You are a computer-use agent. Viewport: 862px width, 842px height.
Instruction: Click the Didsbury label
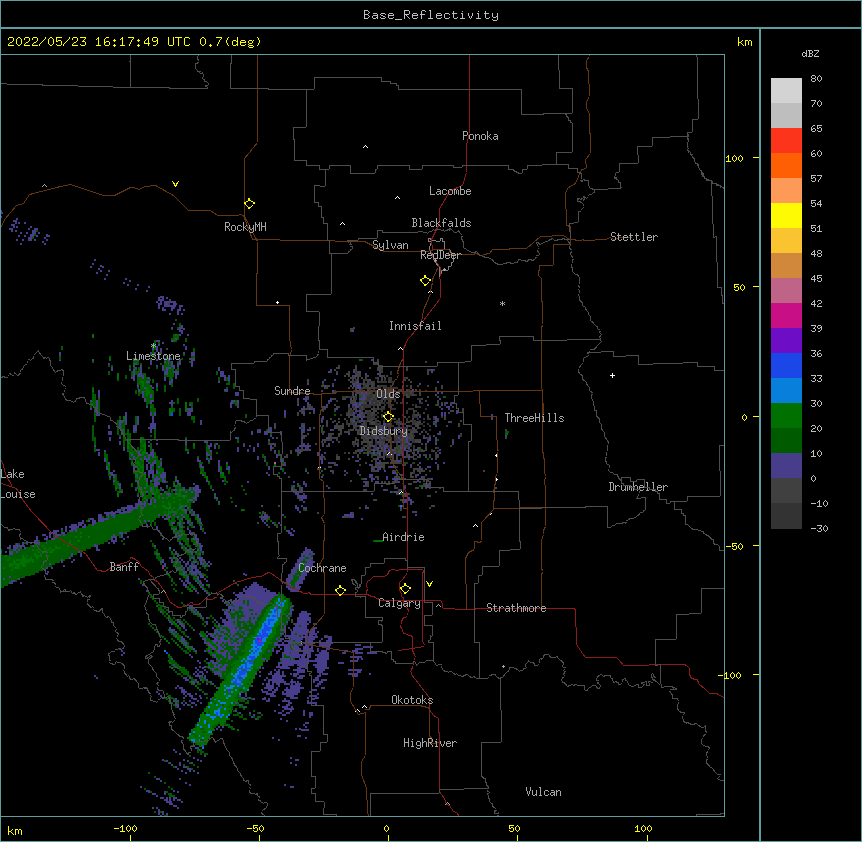(x=383, y=431)
